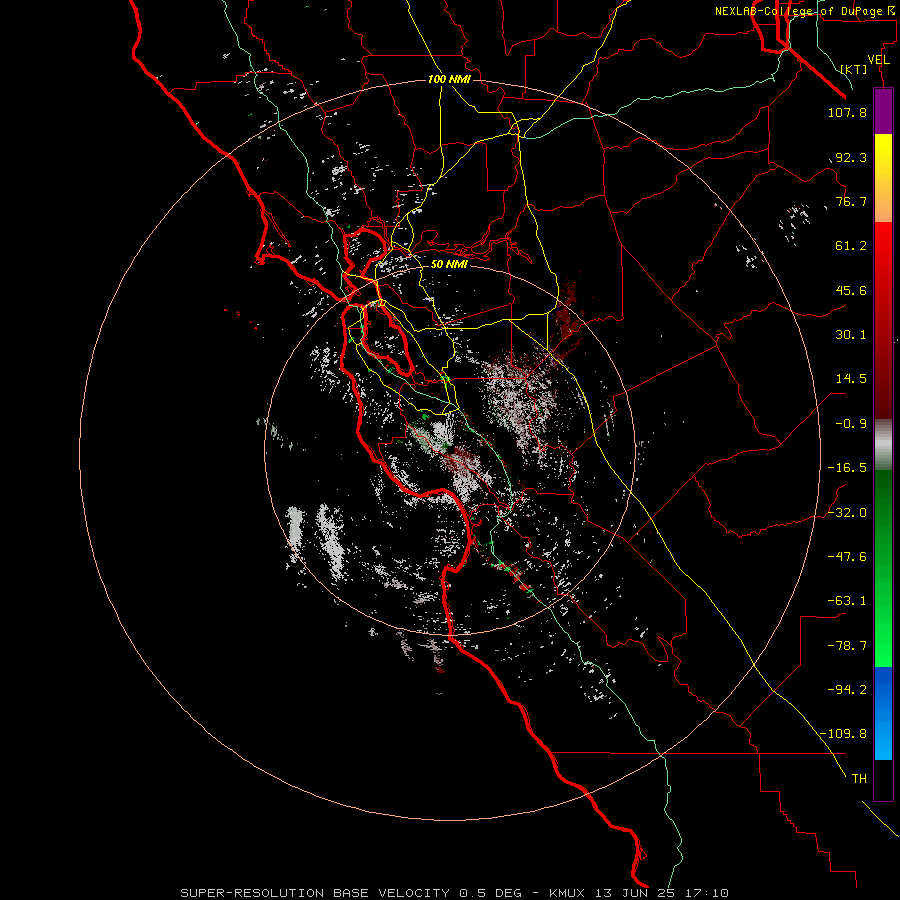Click the -109.8 velocity scale value
Screen dimensions: 900x900
point(843,734)
